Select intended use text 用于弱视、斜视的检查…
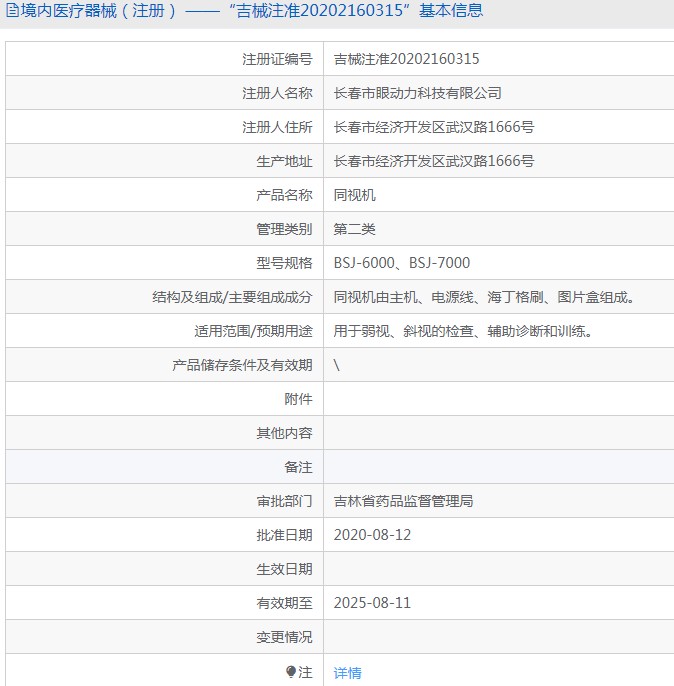The image size is (674, 686). (x=463, y=331)
